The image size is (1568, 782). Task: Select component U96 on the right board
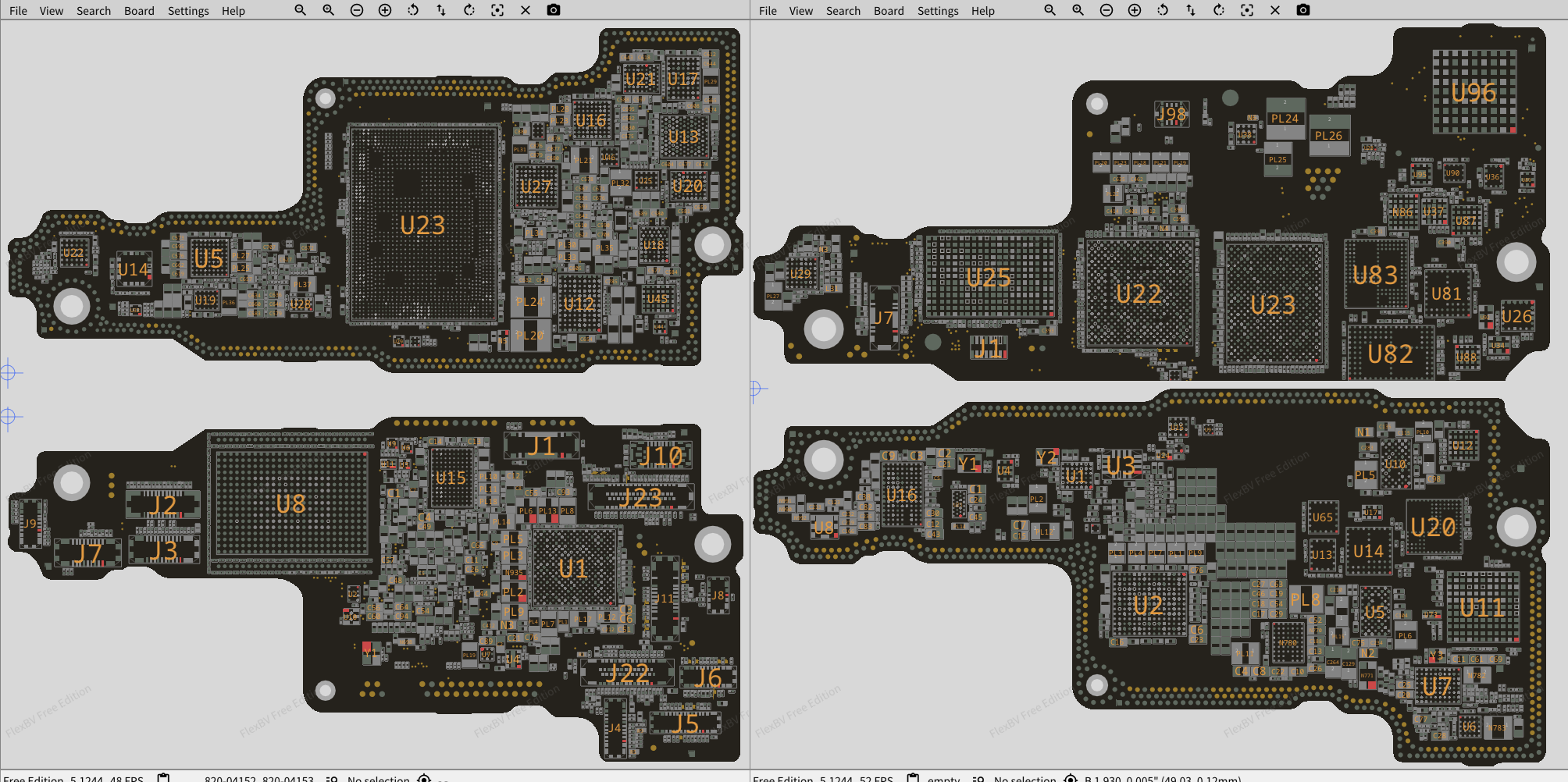click(1474, 93)
